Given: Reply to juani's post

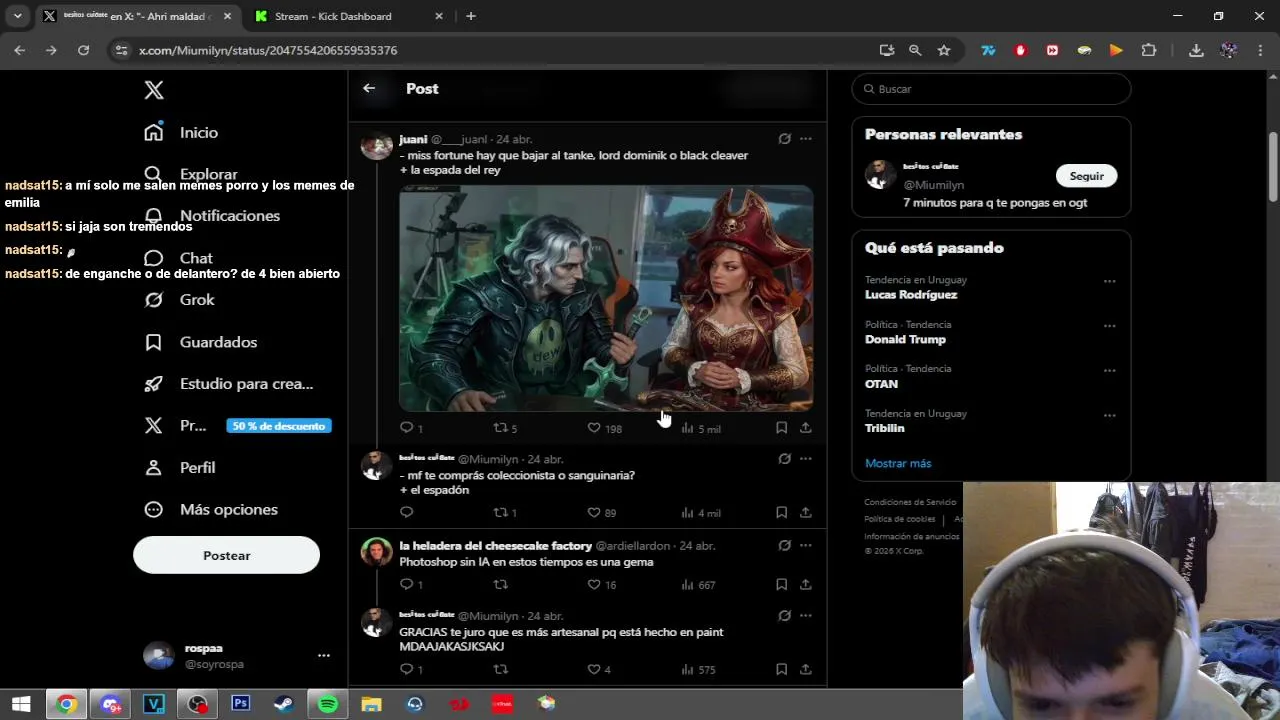Looking at the screenshot, I should 407,428.
